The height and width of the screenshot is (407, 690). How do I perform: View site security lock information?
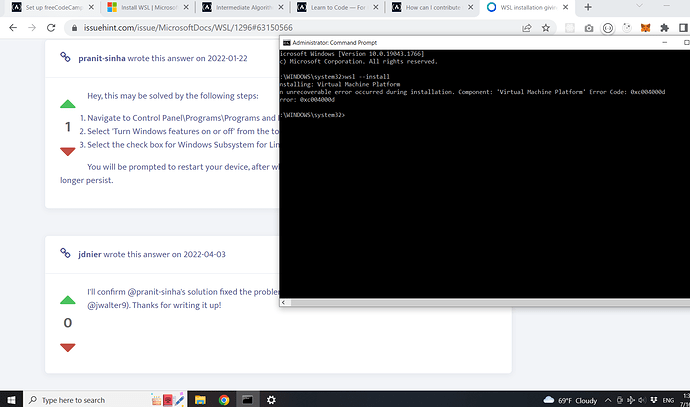tap(74, 28)
